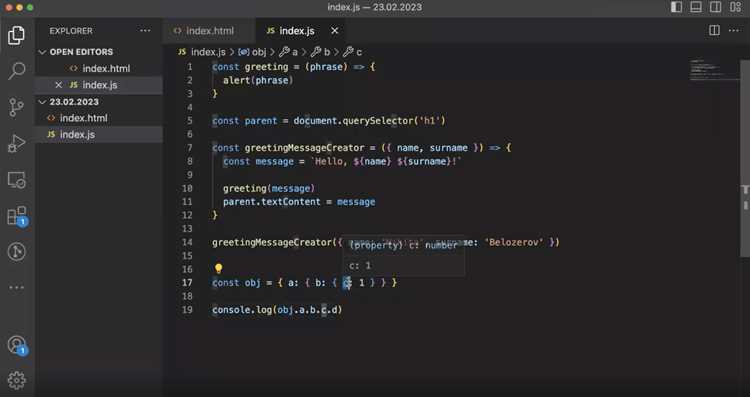Image resolution: width=750 pixels, height=397 pixels.
Task: Click the 'c' breadcrumb item
Action: coord(353,52)
